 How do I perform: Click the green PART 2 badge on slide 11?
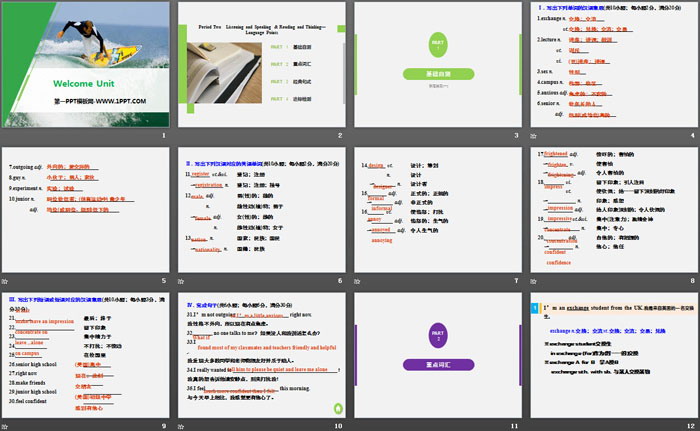pos(437,336)
